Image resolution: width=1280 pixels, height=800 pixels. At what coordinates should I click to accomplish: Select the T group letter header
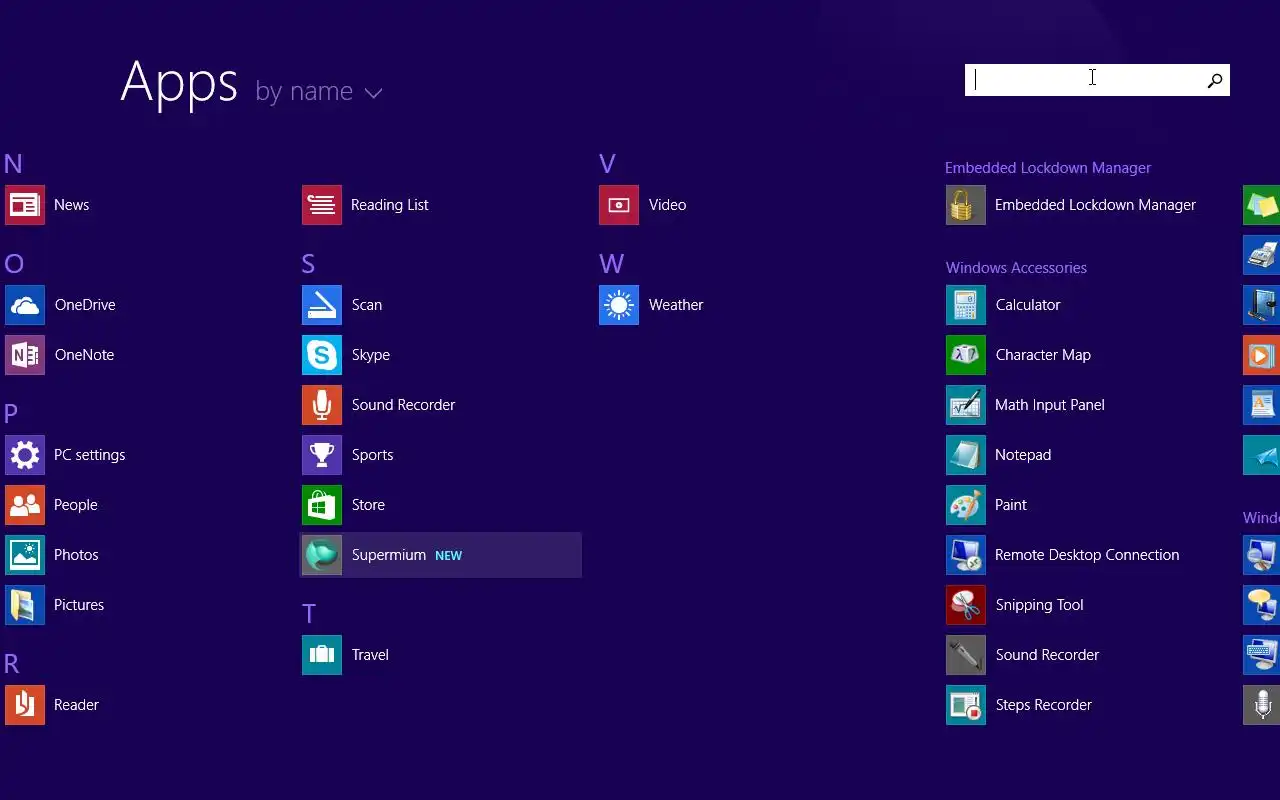pos(309,614)
